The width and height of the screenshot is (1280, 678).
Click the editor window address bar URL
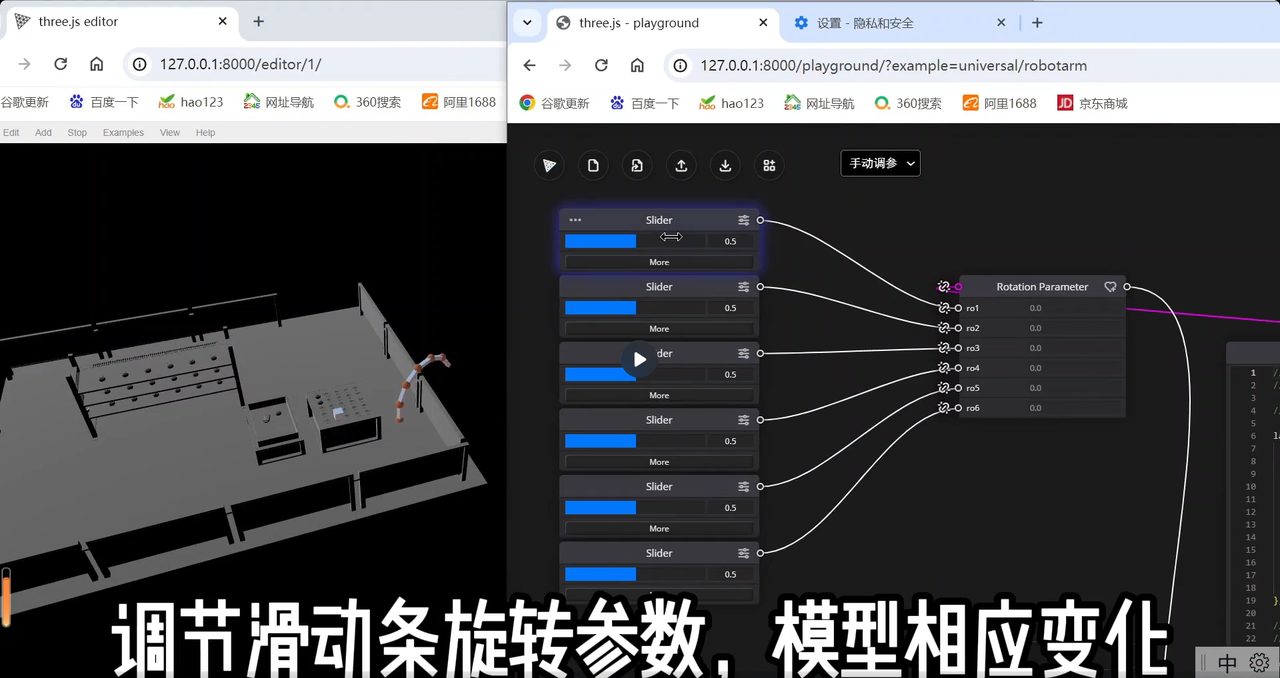tap(240, 64)
